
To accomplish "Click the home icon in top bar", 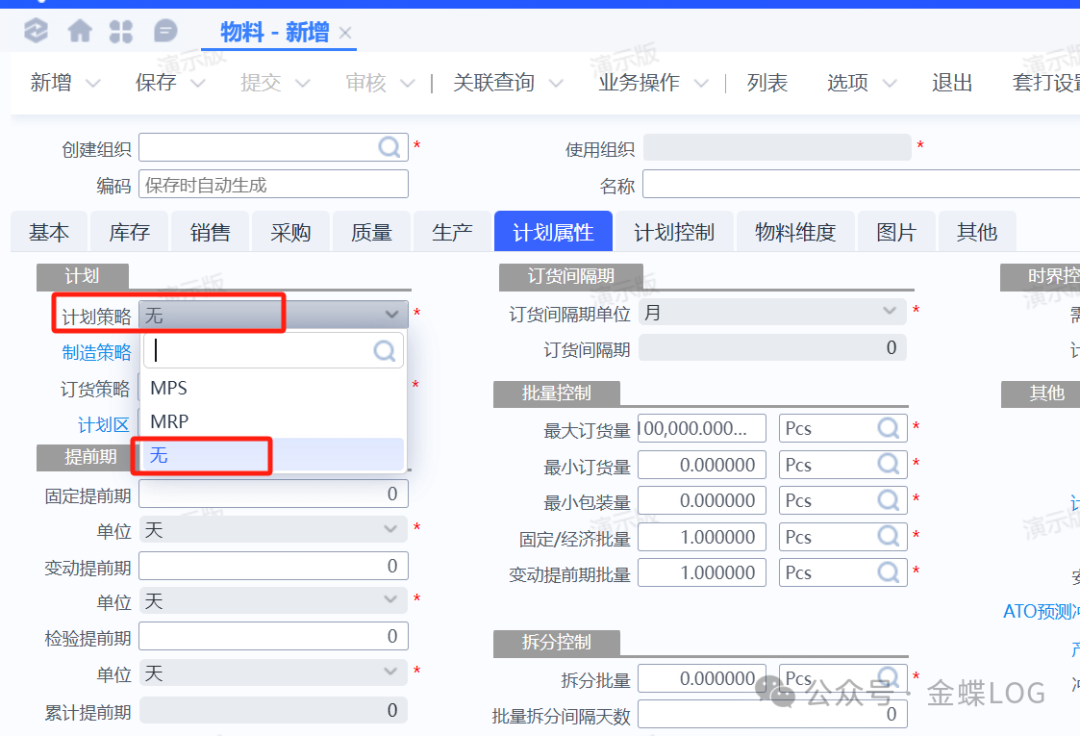I will coord(80,32).
